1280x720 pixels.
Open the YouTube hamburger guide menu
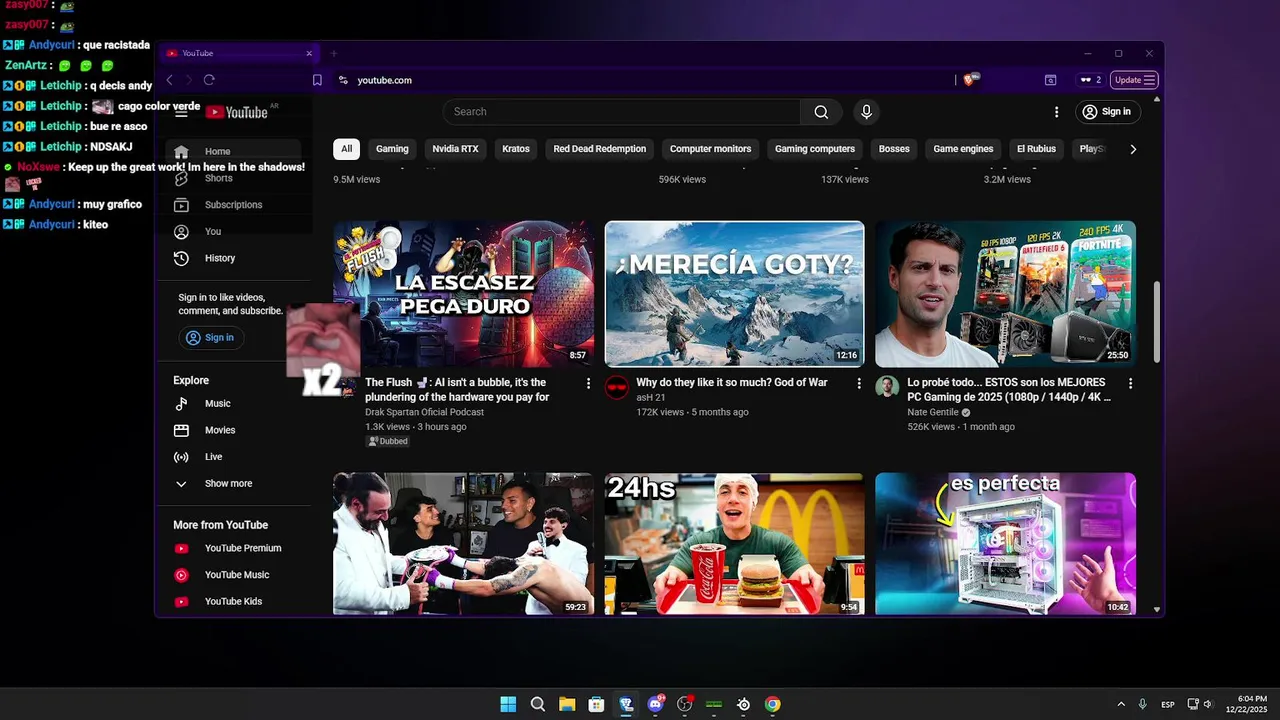pyautogui.click(x=181, y=112)
